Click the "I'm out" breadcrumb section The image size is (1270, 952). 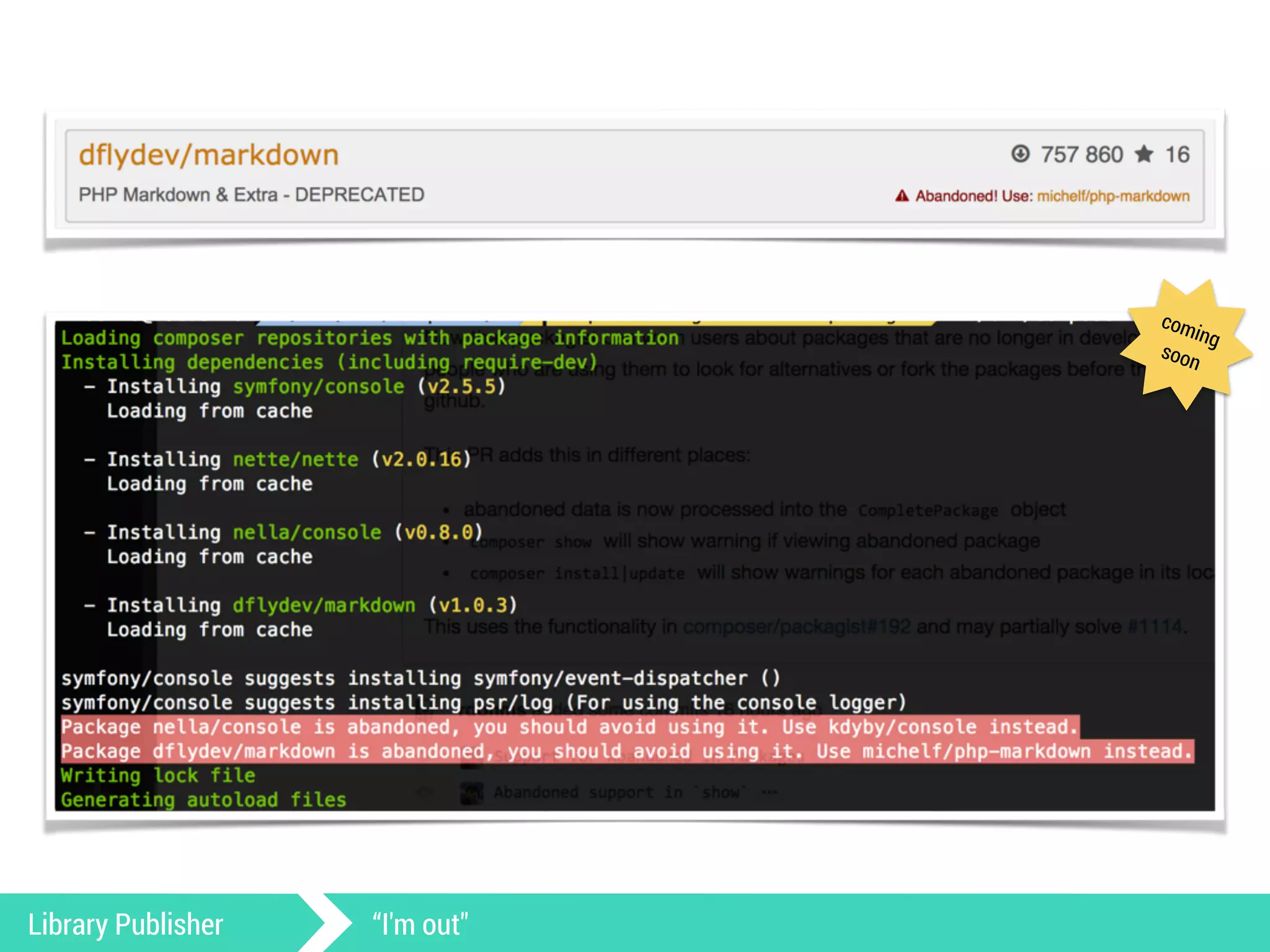tap(420, 924)
